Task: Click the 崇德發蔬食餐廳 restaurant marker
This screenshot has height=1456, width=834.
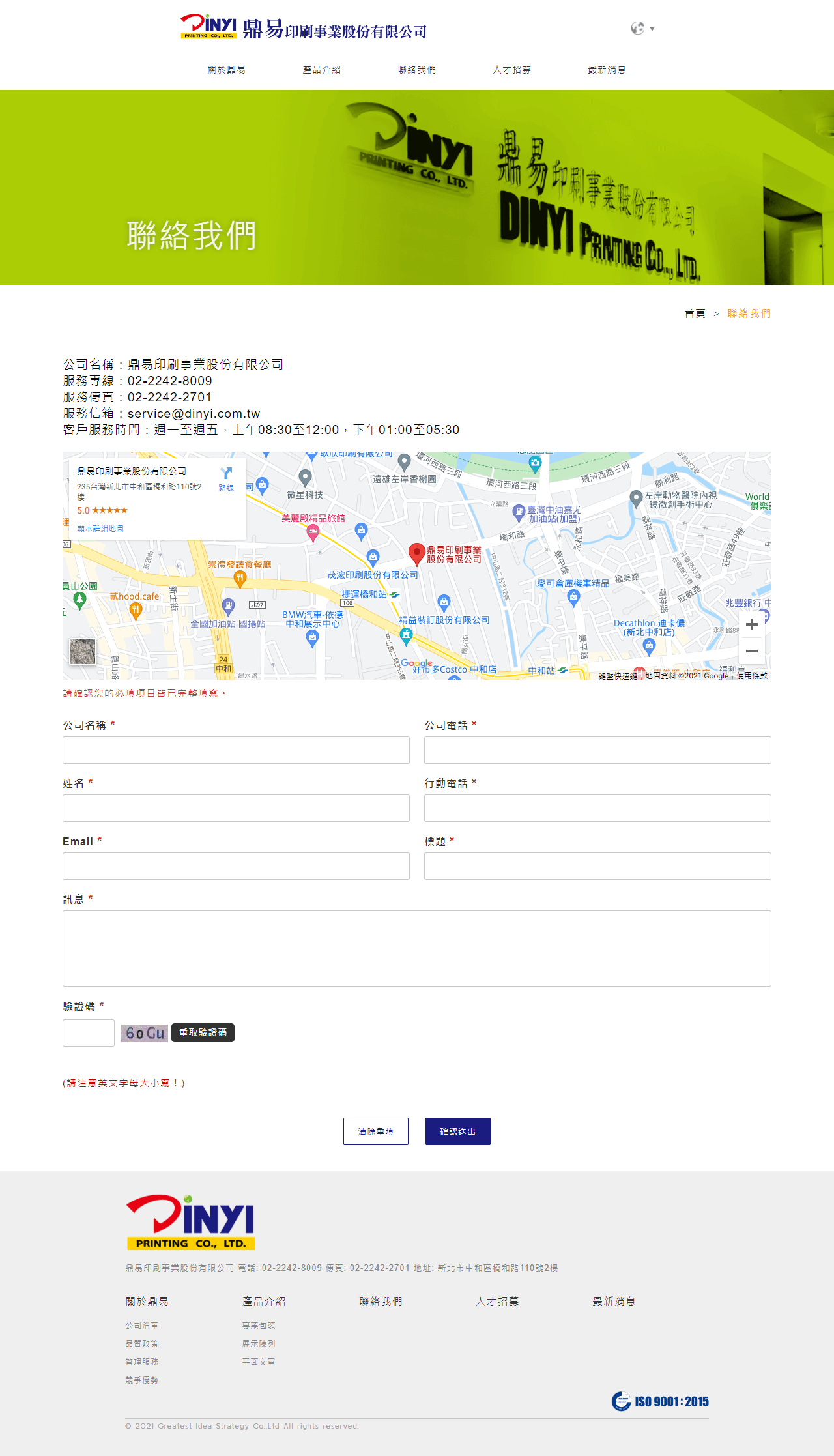Action: 240,578
